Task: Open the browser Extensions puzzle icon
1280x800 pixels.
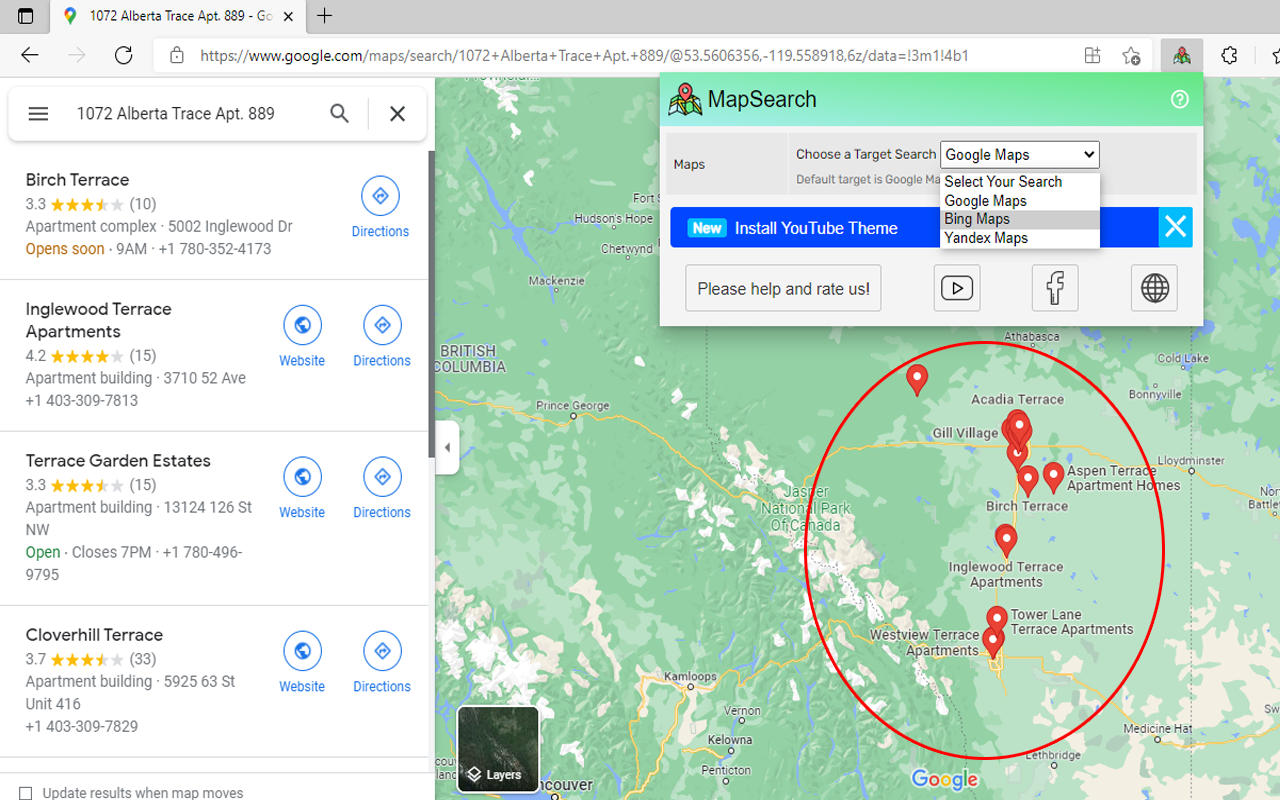Action: (x=1229, y=56)
